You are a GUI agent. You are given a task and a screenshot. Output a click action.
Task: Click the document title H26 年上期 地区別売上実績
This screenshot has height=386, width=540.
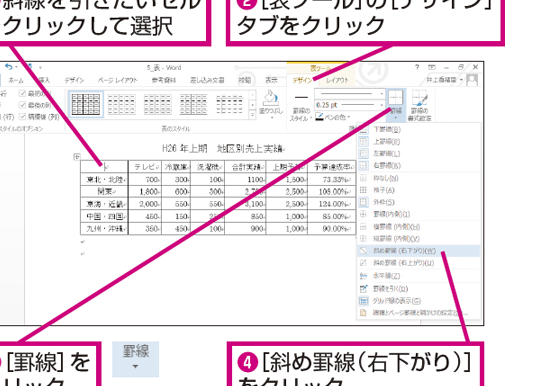point(223,148)
